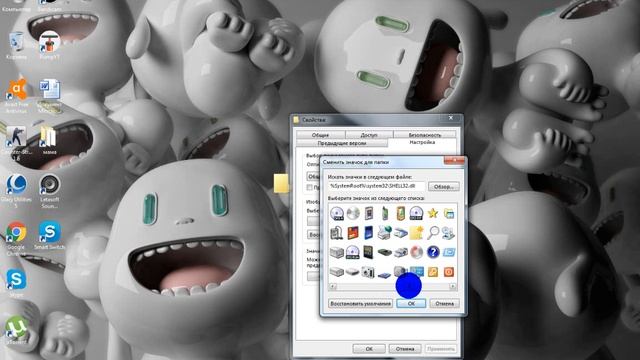Pick the blue book icon
640x360 pixels.
pos(368,233)
